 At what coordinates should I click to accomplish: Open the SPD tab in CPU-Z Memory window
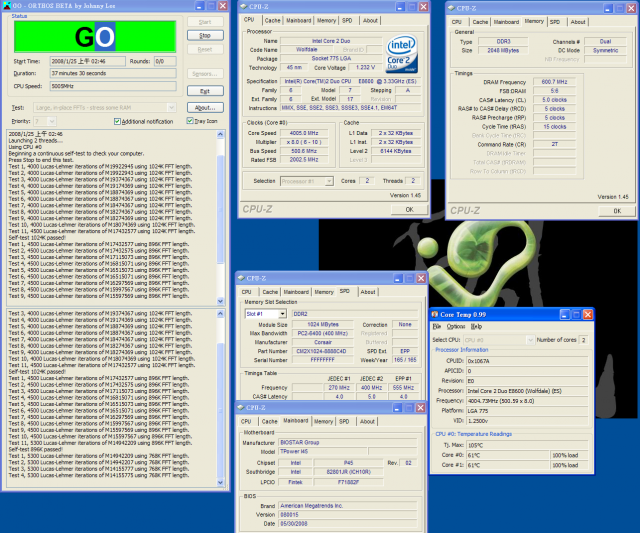555,22
